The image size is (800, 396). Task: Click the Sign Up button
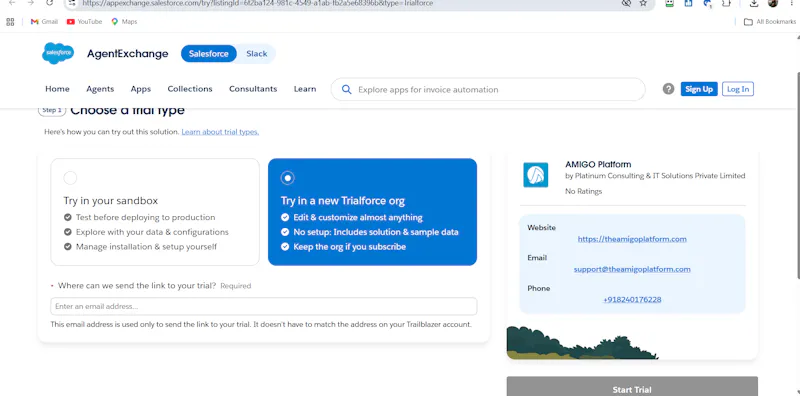pos(699,89)
